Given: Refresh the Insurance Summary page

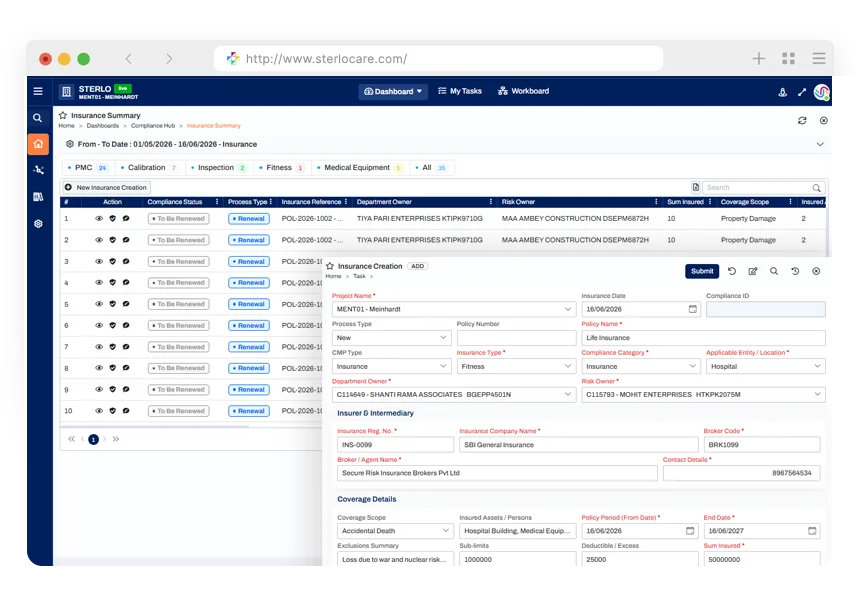Looking at the screenshot, I should (x=802, y=120).
